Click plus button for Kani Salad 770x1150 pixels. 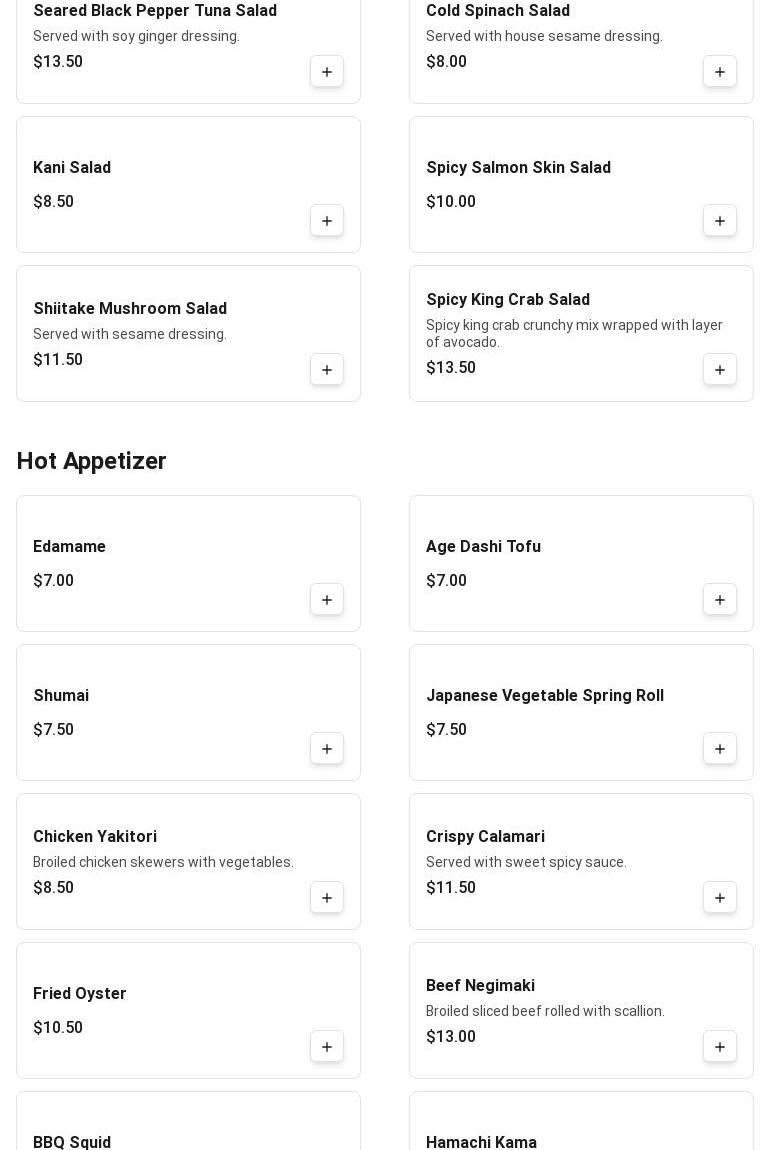(x=327, y=221)
